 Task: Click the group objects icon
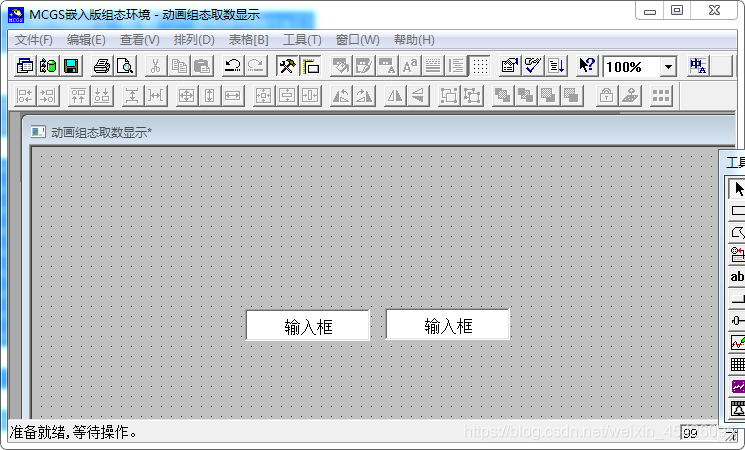tap(449, 96)
